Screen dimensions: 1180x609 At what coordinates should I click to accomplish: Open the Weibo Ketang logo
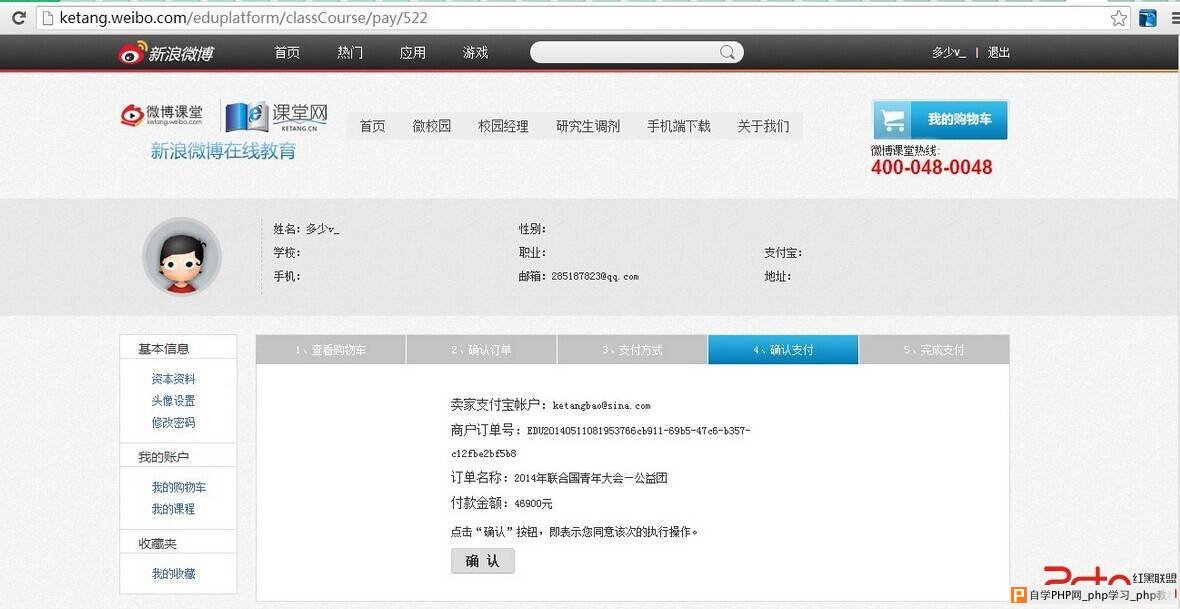coord(162,114)
